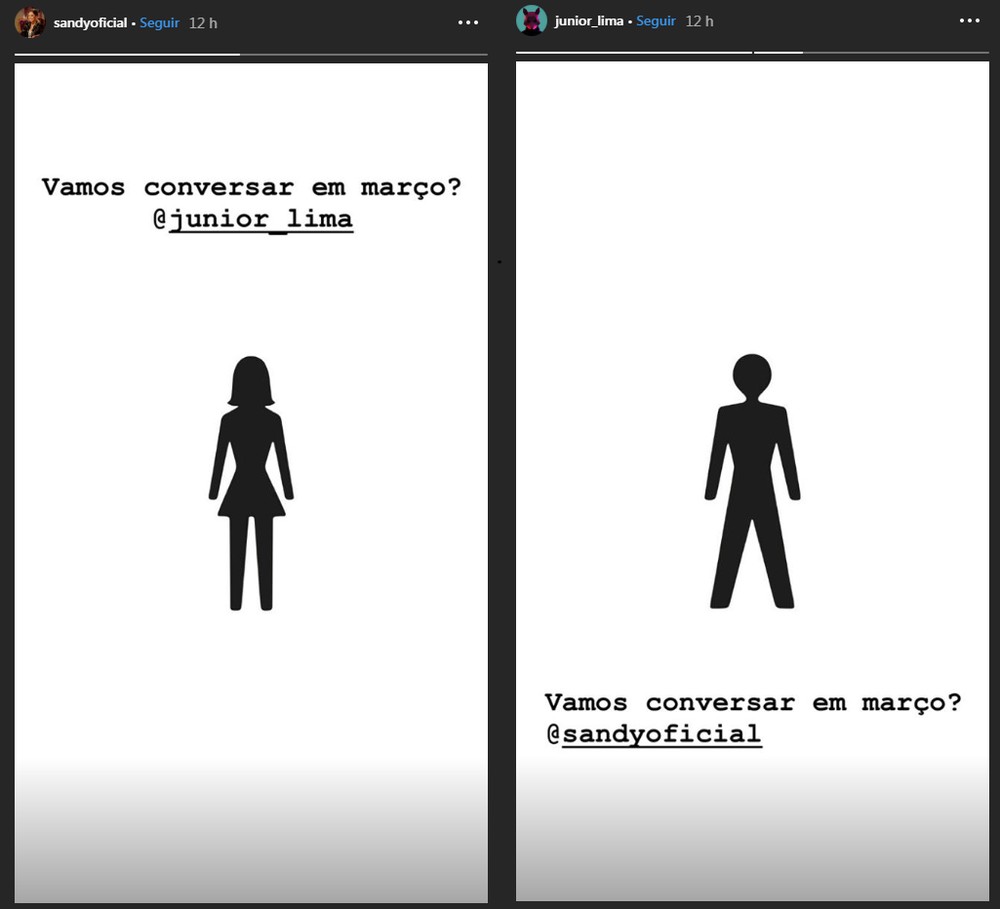Click the filled progress bar on sandyoficial's story
Viewport: 1000px width, 909px height.
[x=127, y=54]
